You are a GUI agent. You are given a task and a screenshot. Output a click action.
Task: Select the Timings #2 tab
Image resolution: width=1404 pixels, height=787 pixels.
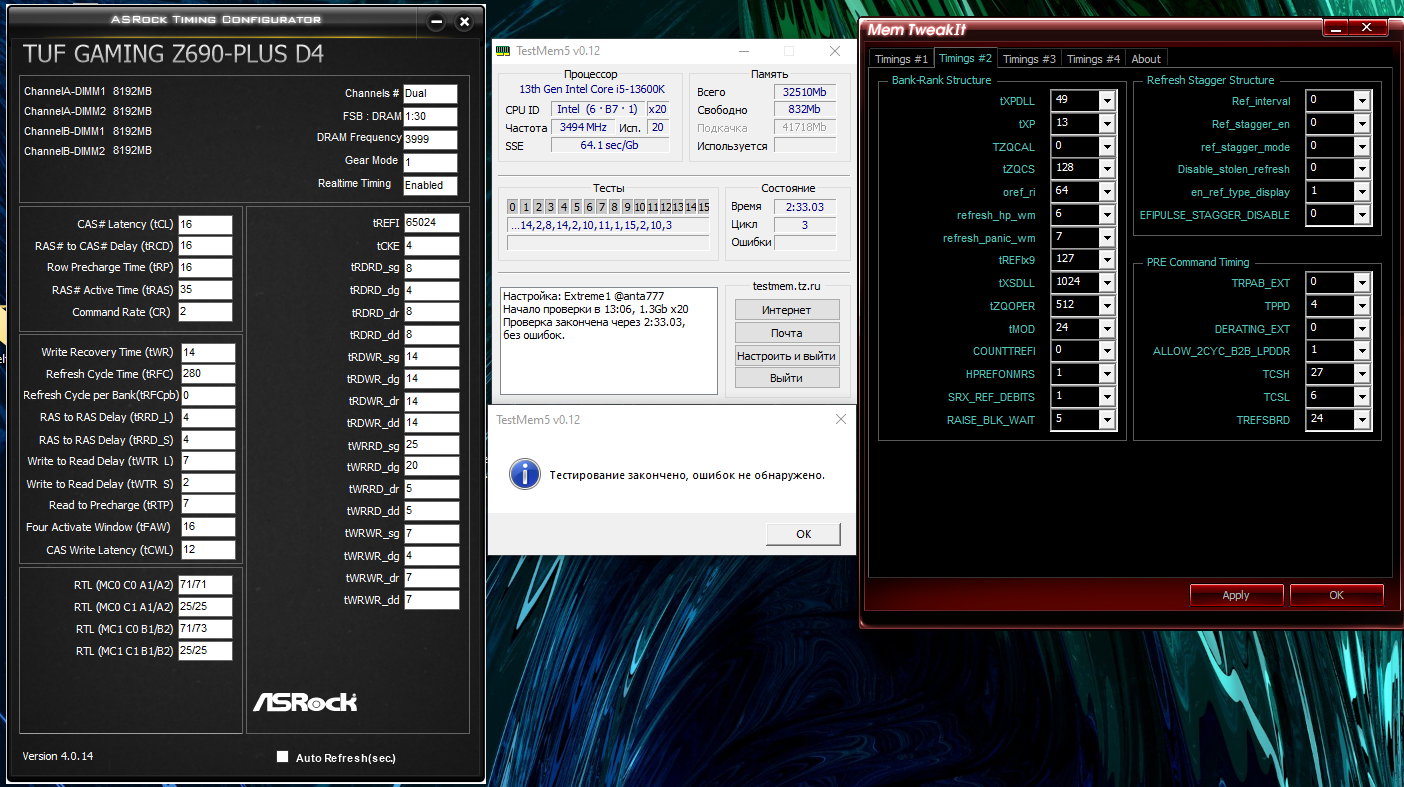[x=966, y=58]
